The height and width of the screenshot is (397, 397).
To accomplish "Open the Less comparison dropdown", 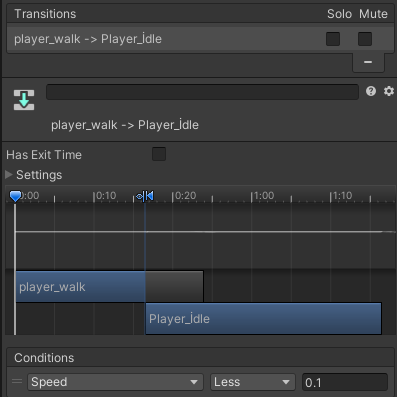I will click(x=253, y=382).
